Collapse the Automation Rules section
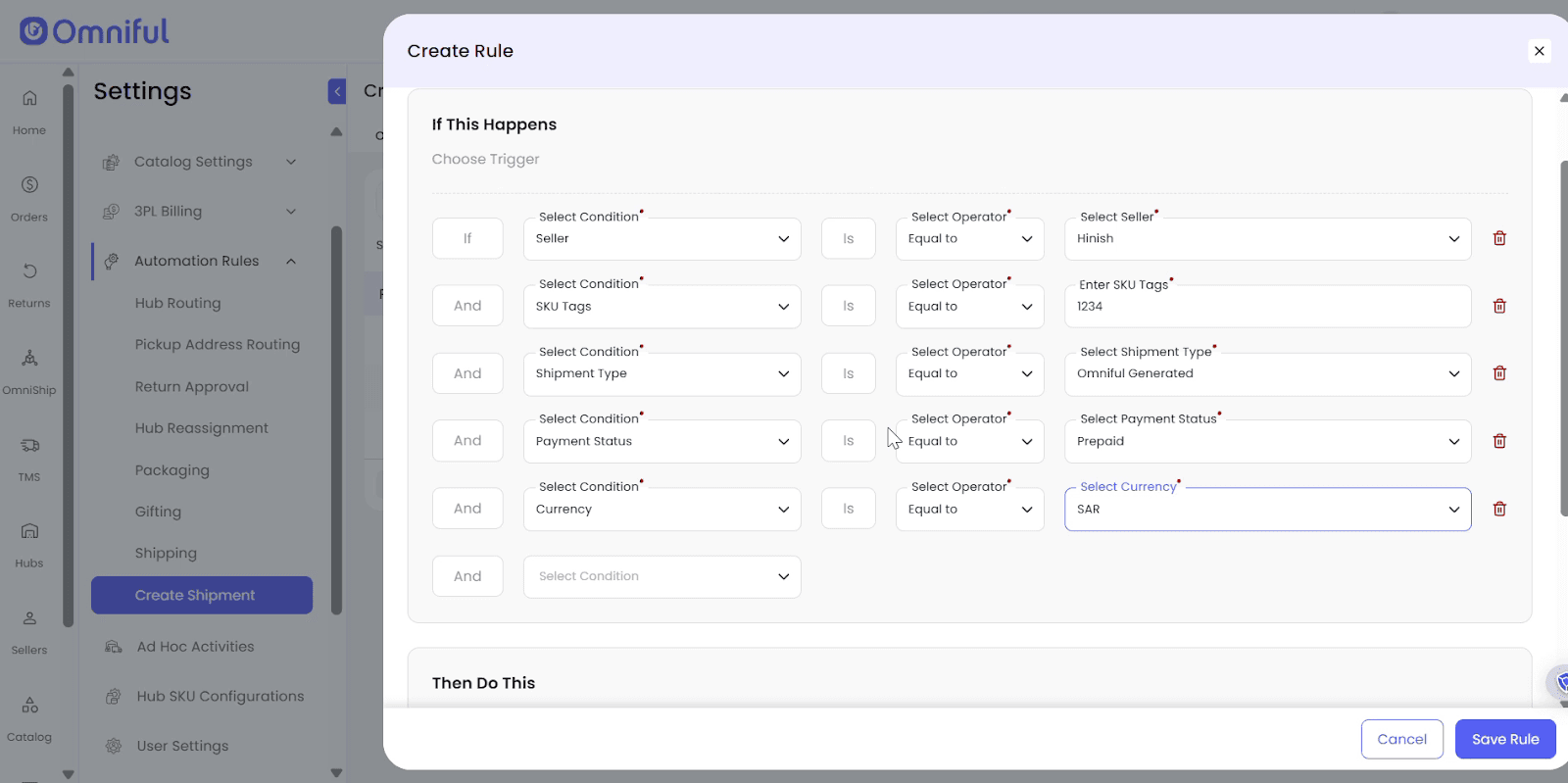Viewport: 1568px width, 783px height. [x=291, y=261]
